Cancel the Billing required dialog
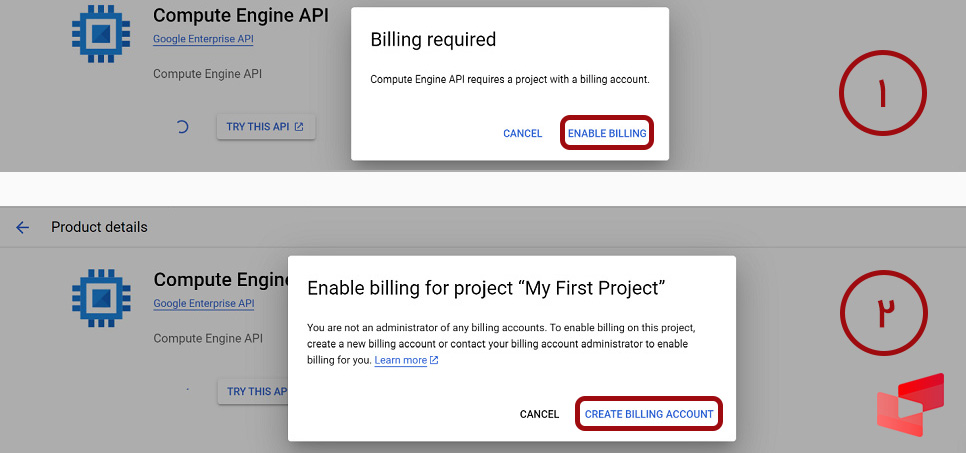Screen dimensions: 966x453 pos(522,133)
